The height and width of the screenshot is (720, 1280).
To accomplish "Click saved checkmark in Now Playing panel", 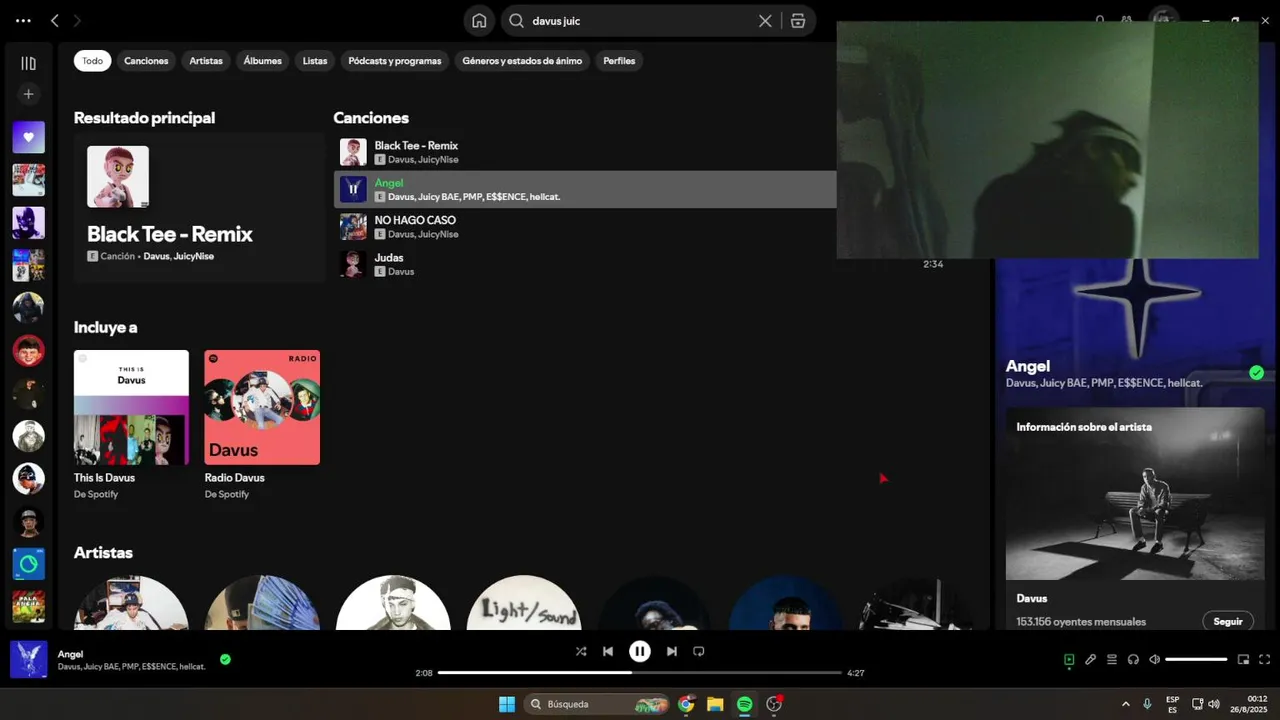I will click(1256, 373).
